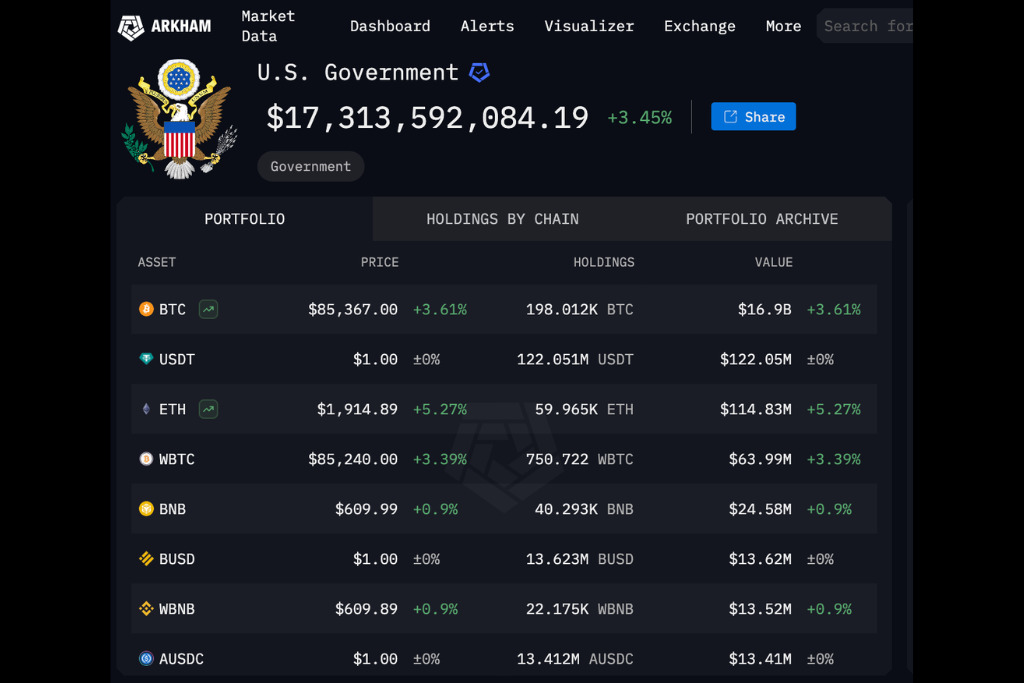Click the 122.051M USDT holdings
Viewport: 1024px width, 683px height.
(575, 359)
